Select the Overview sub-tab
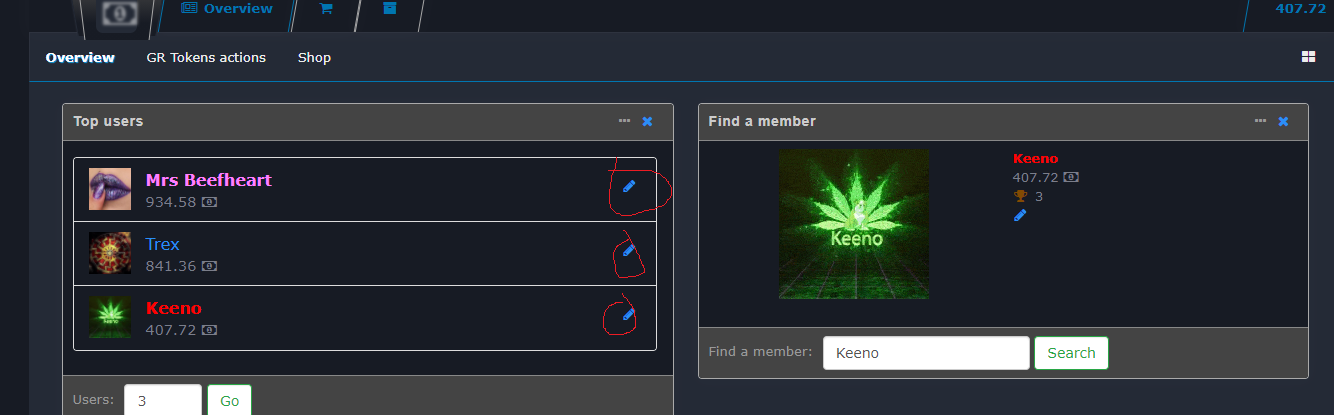 (x=80, y=57)
